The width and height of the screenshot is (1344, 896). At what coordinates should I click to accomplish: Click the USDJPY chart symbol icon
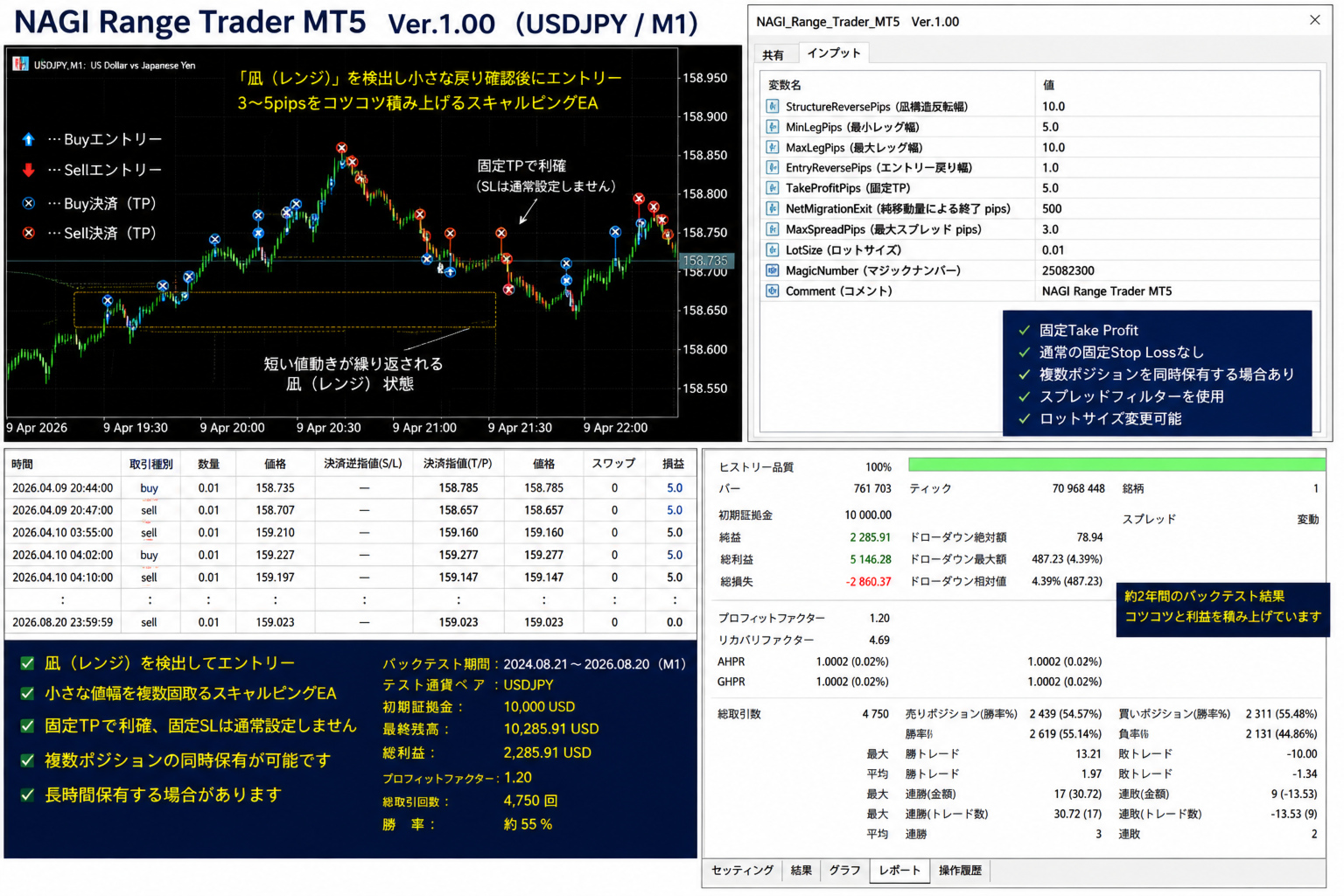coord(20,65)
